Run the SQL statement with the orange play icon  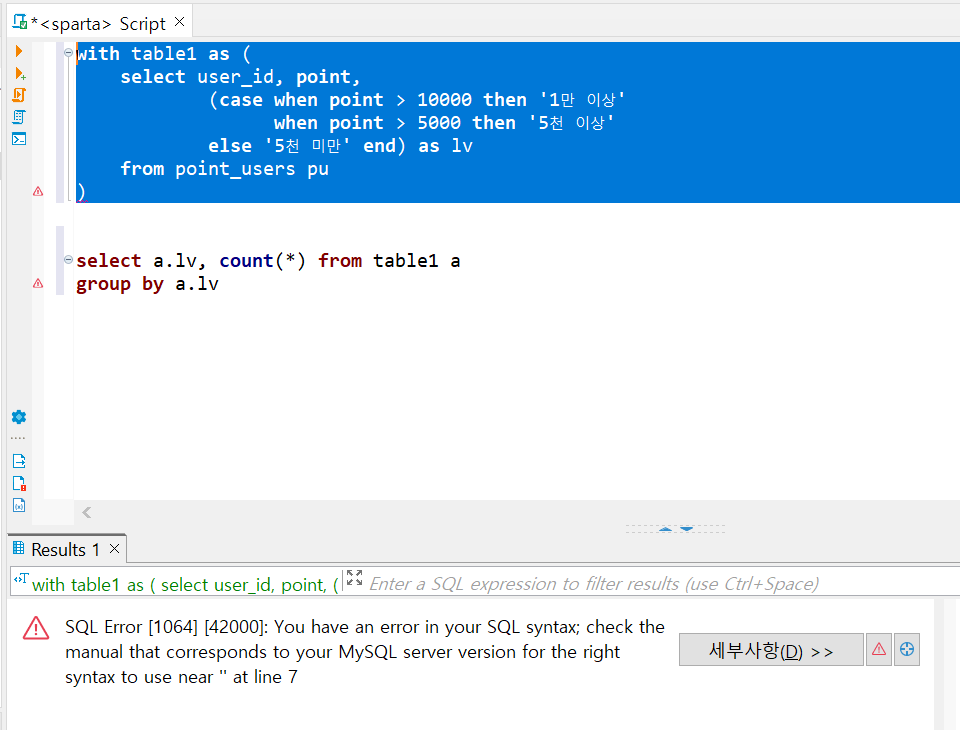click(x=18, y=51)
